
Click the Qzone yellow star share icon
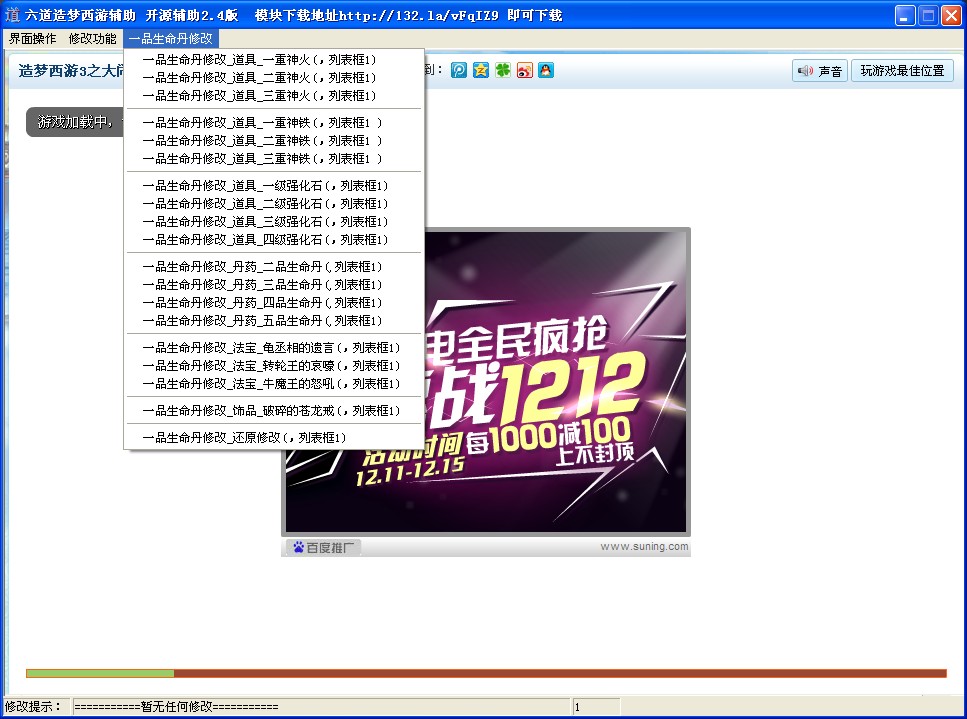click(481, 70)
